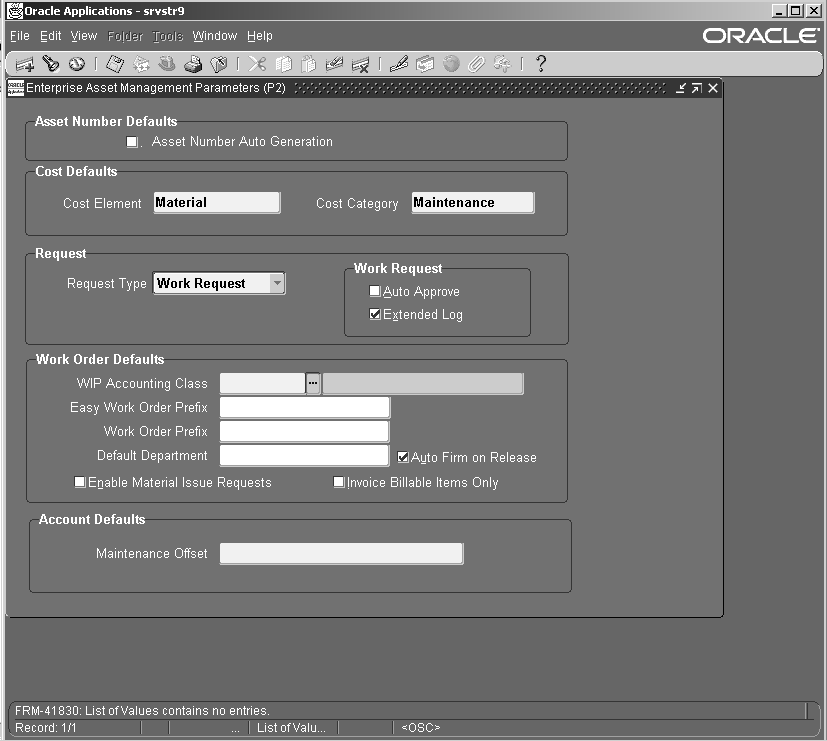
Task: Click the Copy toolbar icon
Action: [x=283, y=64]
